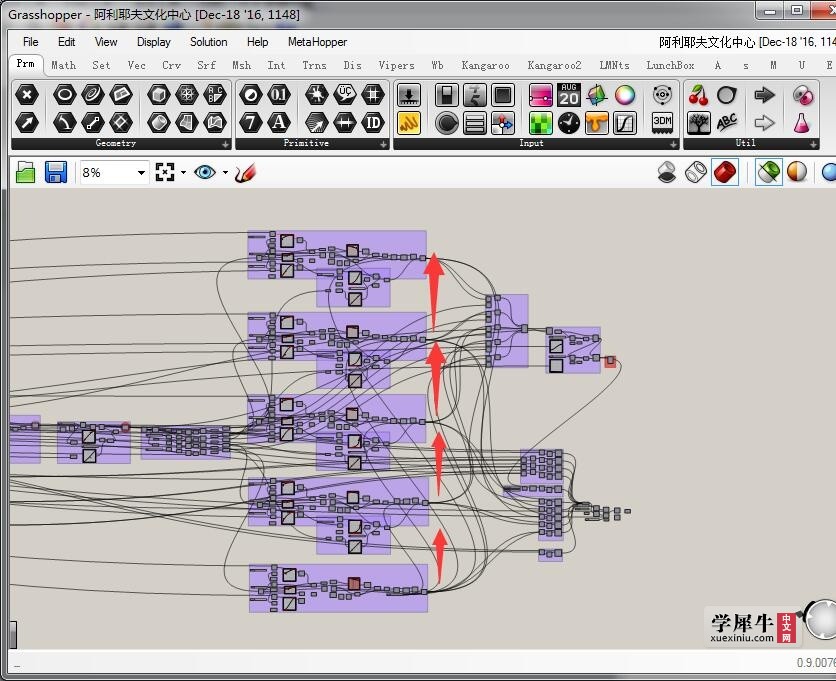Image resolution: width=836 pixels, height=681 pixels.
Task: Pick the Control Knob input icon
Action: point(446,123)
